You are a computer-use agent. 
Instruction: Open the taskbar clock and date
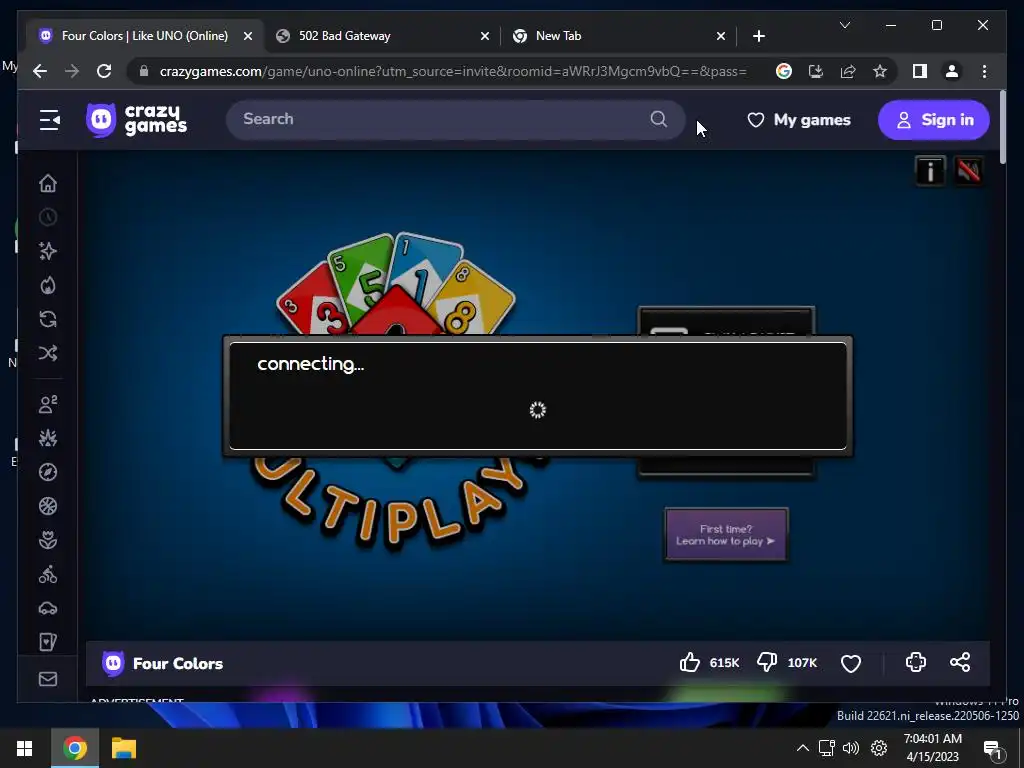tap(932, 748)
